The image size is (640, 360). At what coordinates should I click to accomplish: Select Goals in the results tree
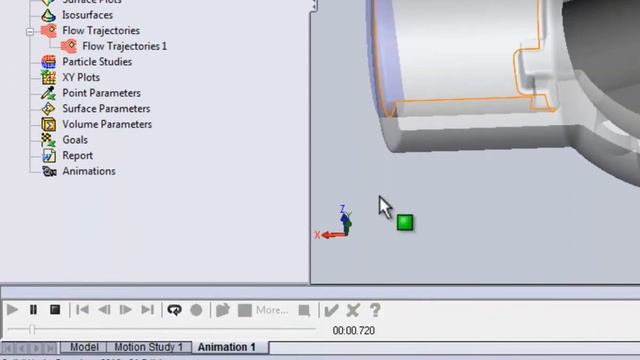click(x=75, y=140)
